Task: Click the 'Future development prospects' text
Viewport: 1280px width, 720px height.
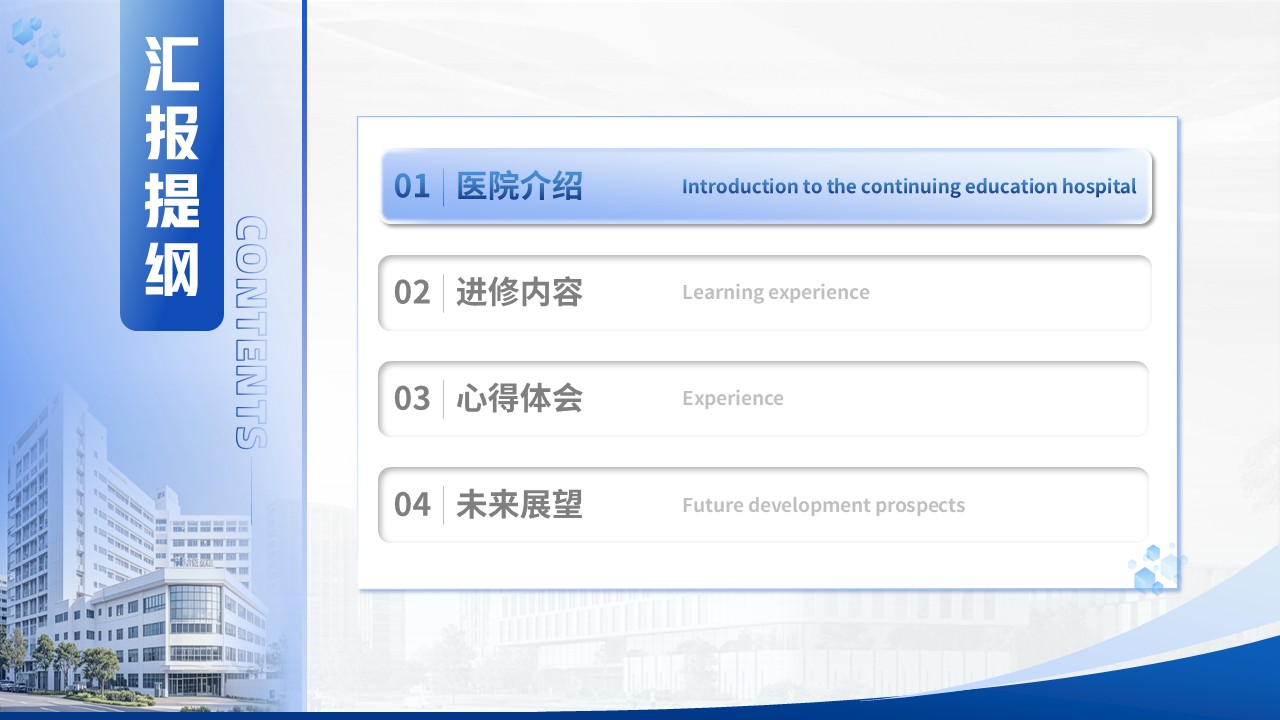Action: pos(824,505)
